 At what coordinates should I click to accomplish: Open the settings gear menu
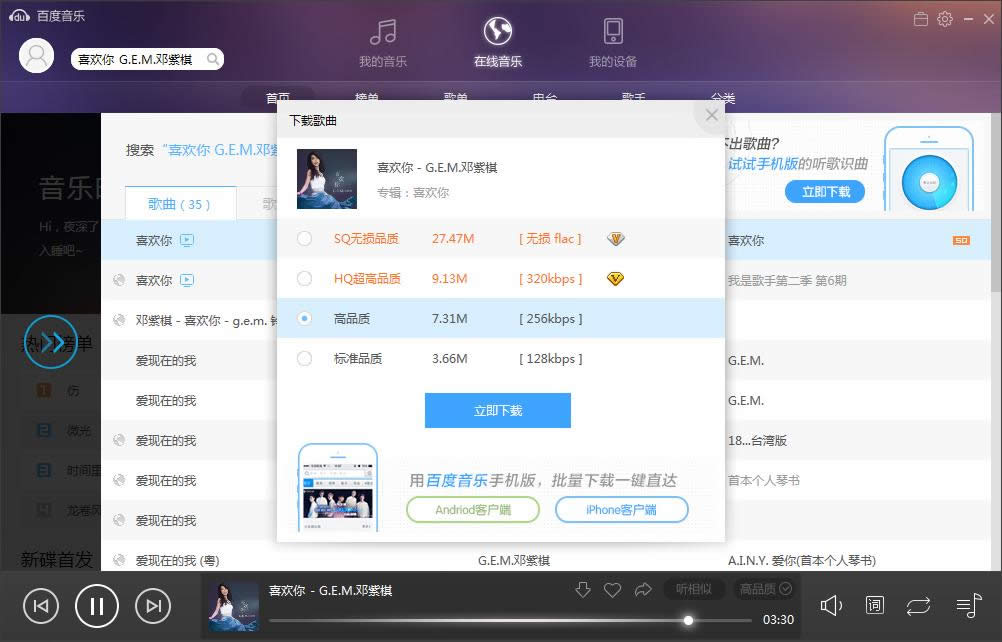pos(943,18)
